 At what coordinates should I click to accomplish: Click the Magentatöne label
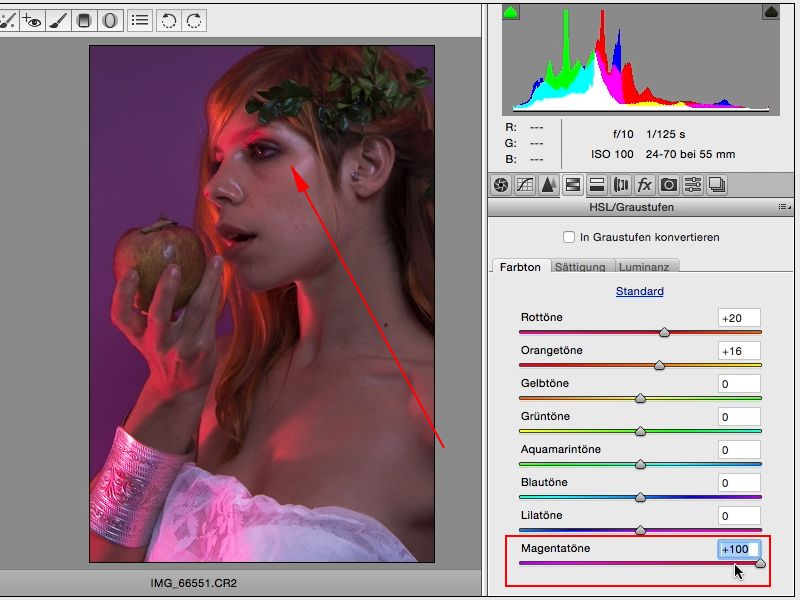click(555, 548)
